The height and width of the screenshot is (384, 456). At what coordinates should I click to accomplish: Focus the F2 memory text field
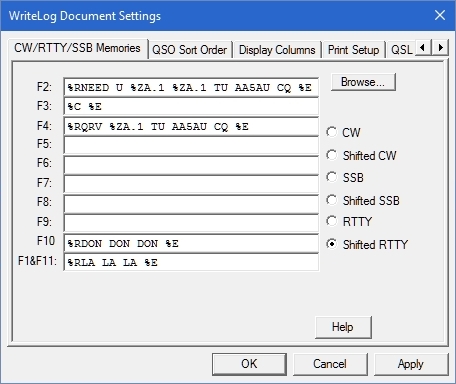tap(191, 87)
